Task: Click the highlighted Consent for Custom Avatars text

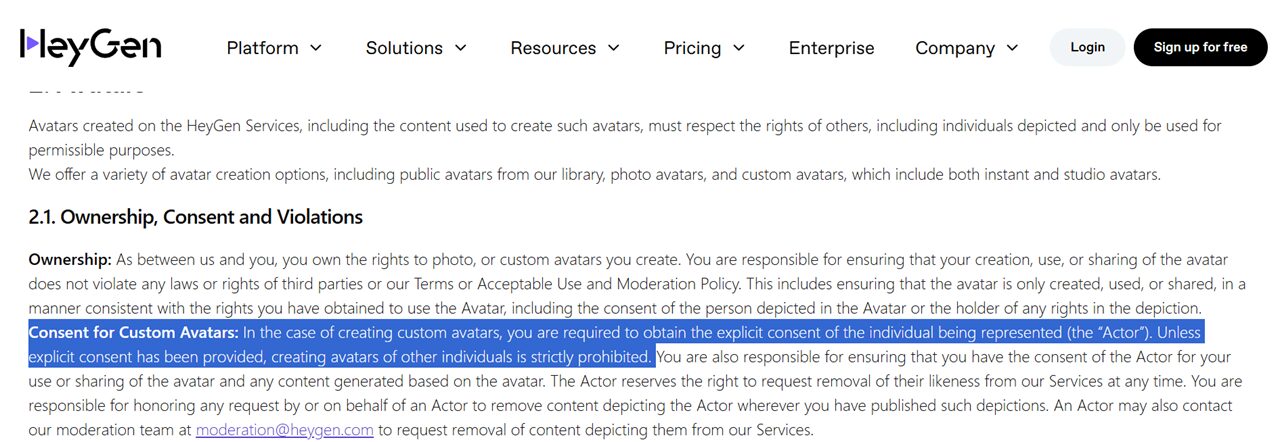Action: point(133,332)
